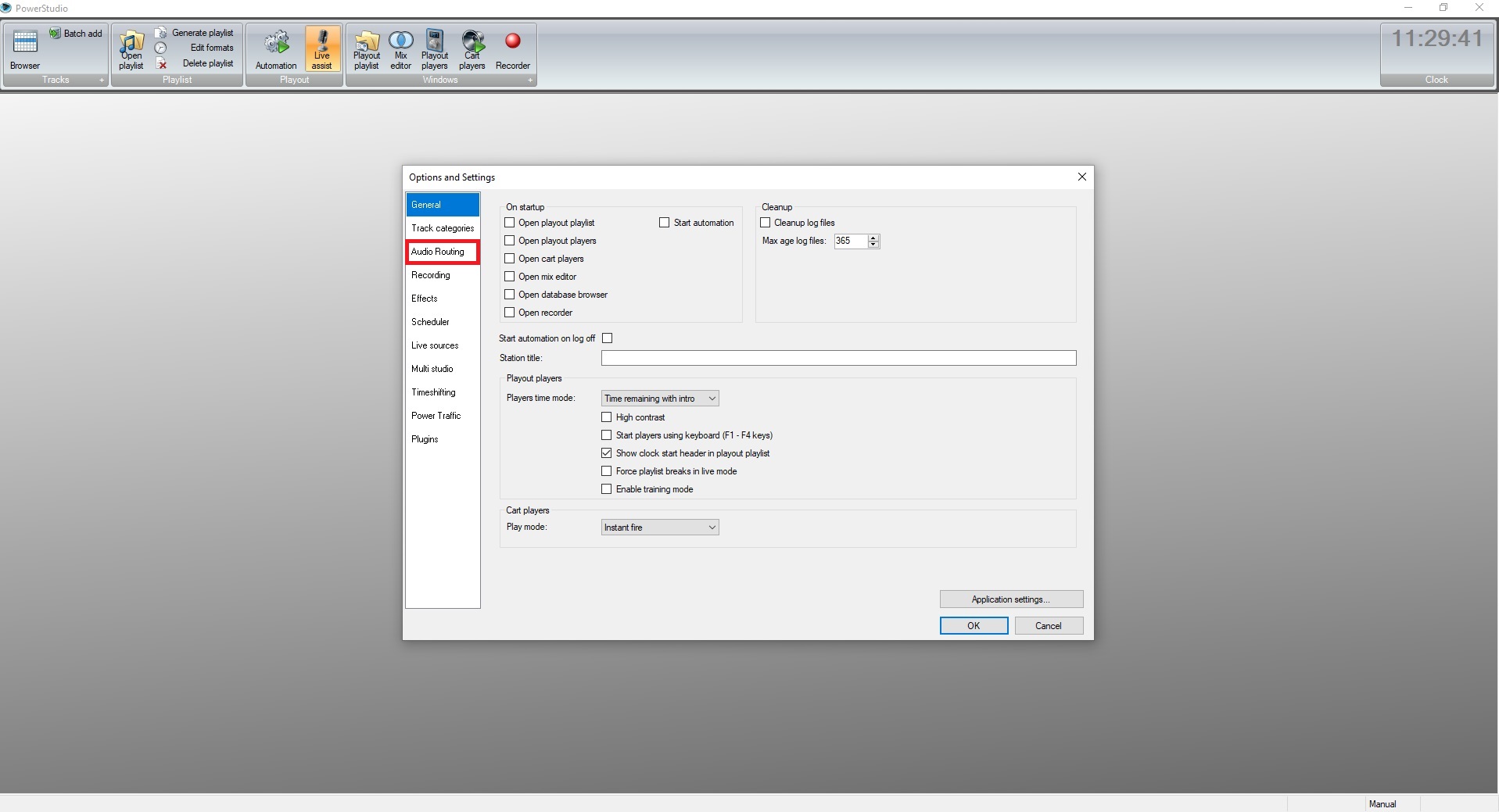Click the Station title text field

tap(838, 358)
